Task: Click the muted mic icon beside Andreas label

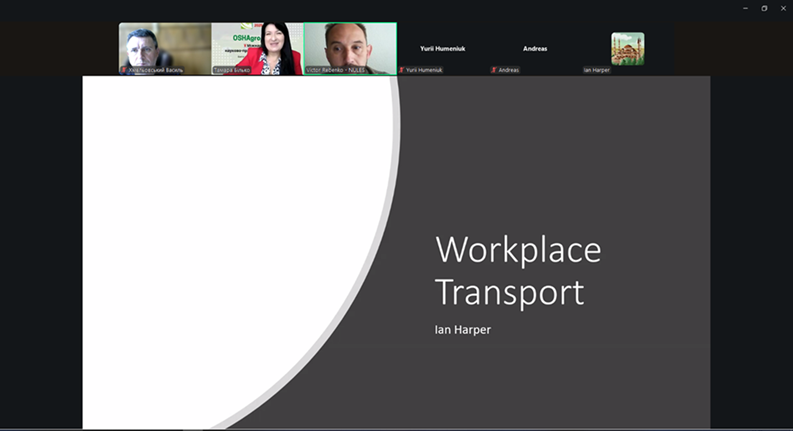Action: point(494,70)
